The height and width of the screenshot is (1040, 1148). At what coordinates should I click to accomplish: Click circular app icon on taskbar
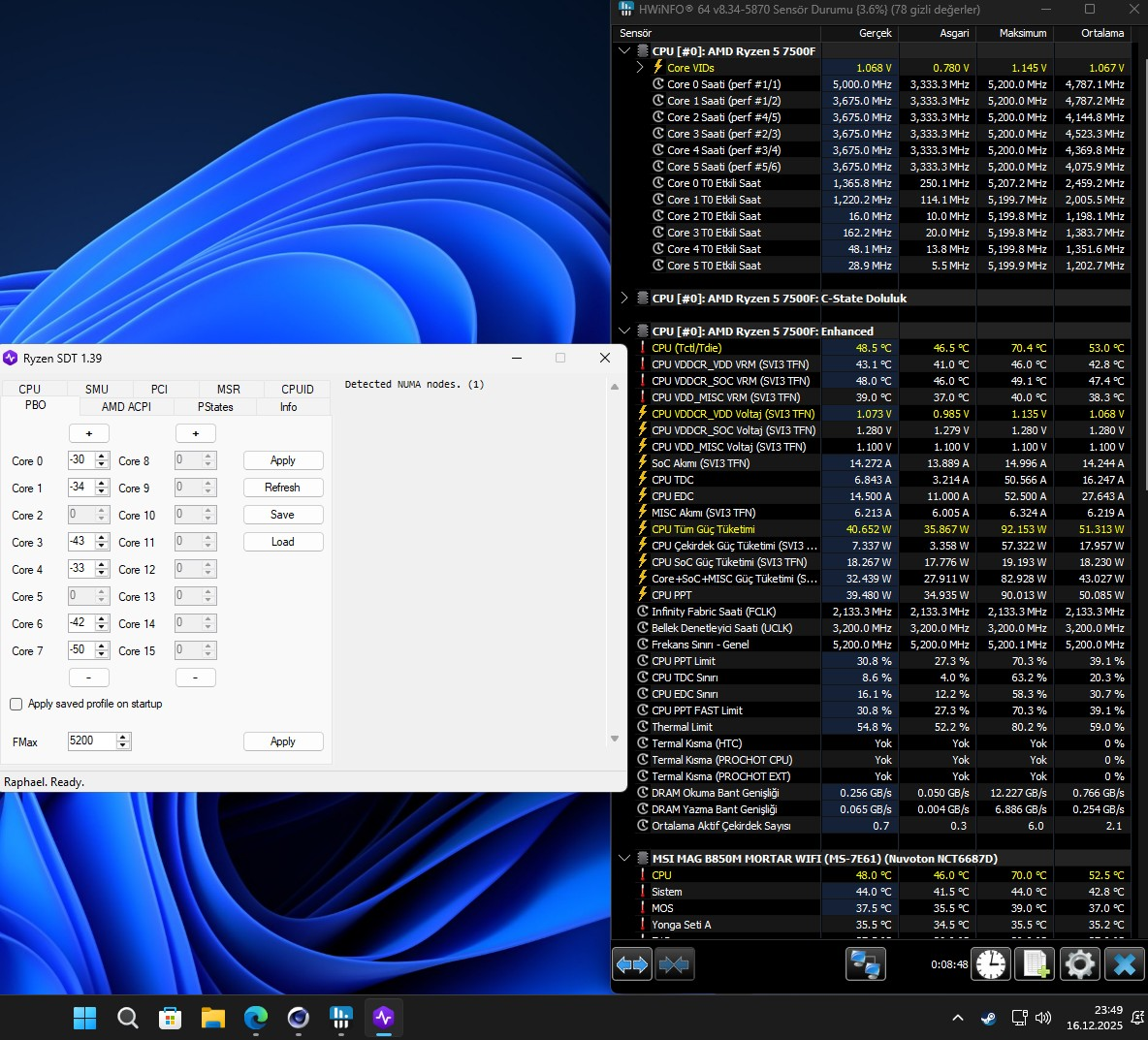coord(298,1018)
